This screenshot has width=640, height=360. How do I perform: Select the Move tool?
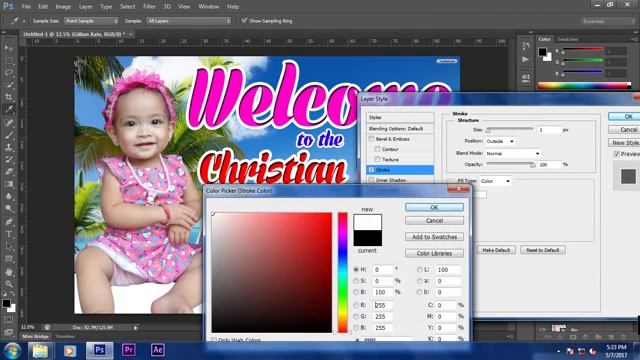tap(9, 48)
